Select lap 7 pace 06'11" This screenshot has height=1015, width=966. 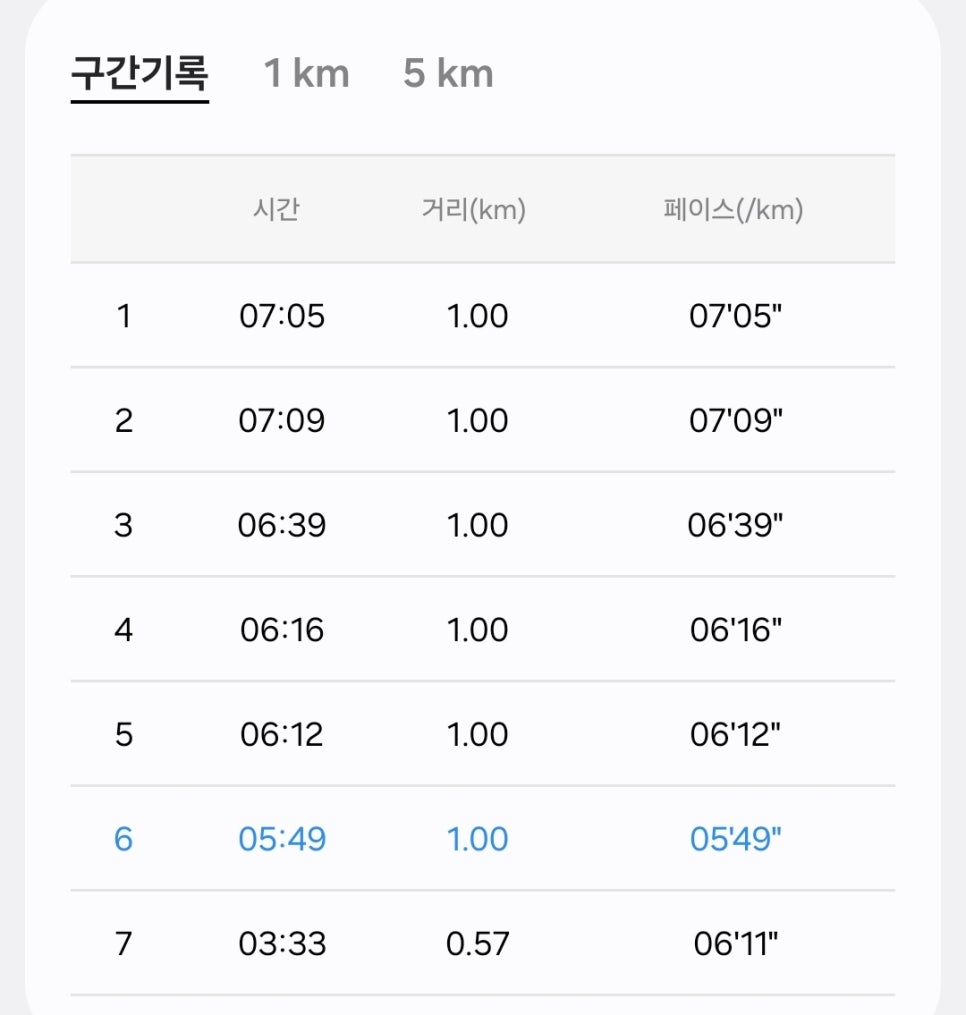(736, 944)
